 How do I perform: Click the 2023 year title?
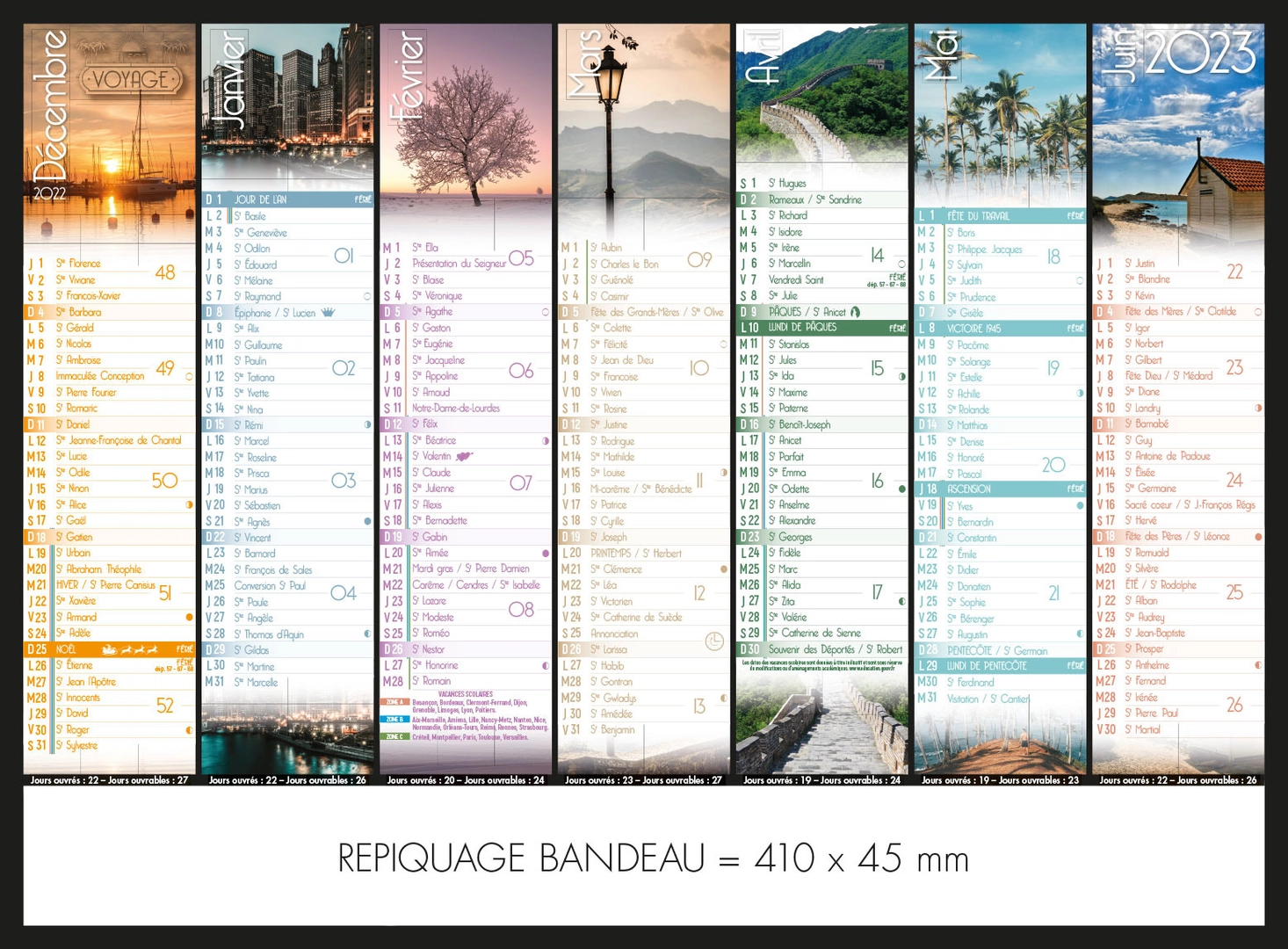(1200, 54)
